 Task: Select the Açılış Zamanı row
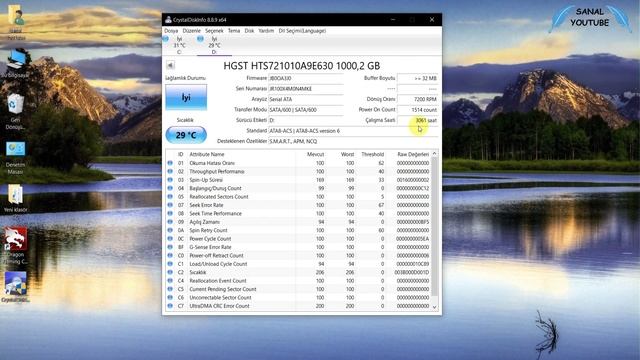[x=298, y=222]
